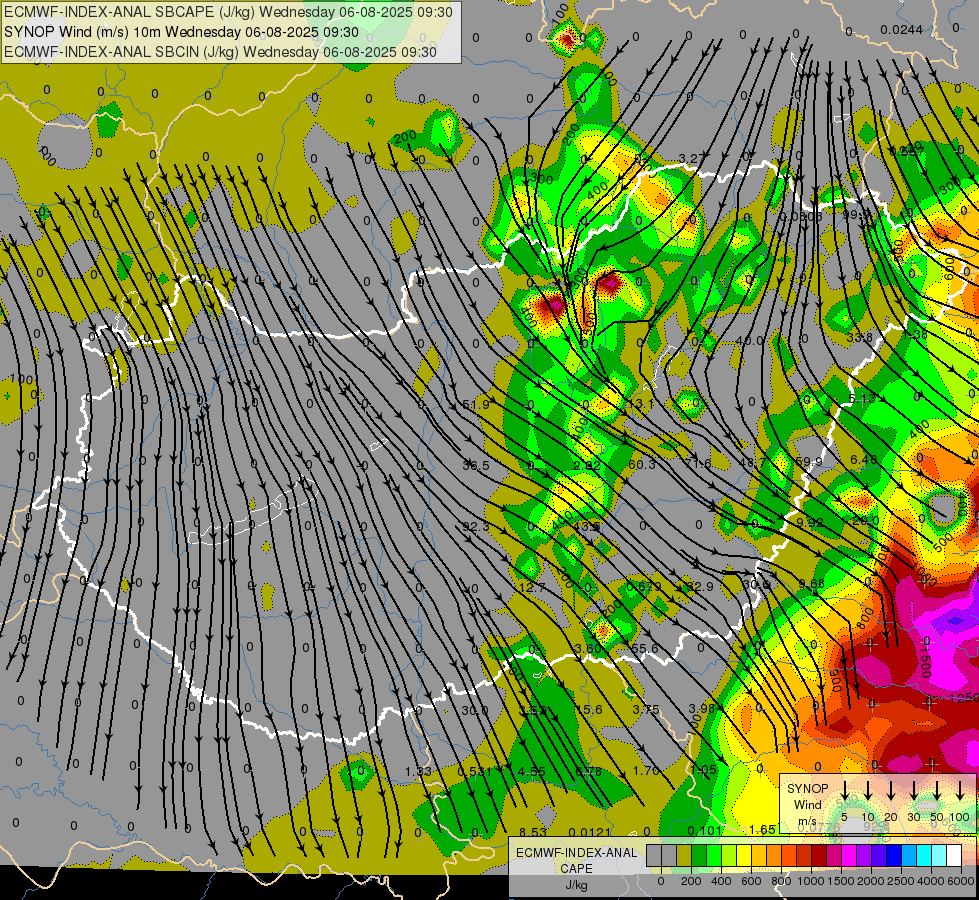
Task: Click the 9.68 value on the map
Action: point(811,583)
